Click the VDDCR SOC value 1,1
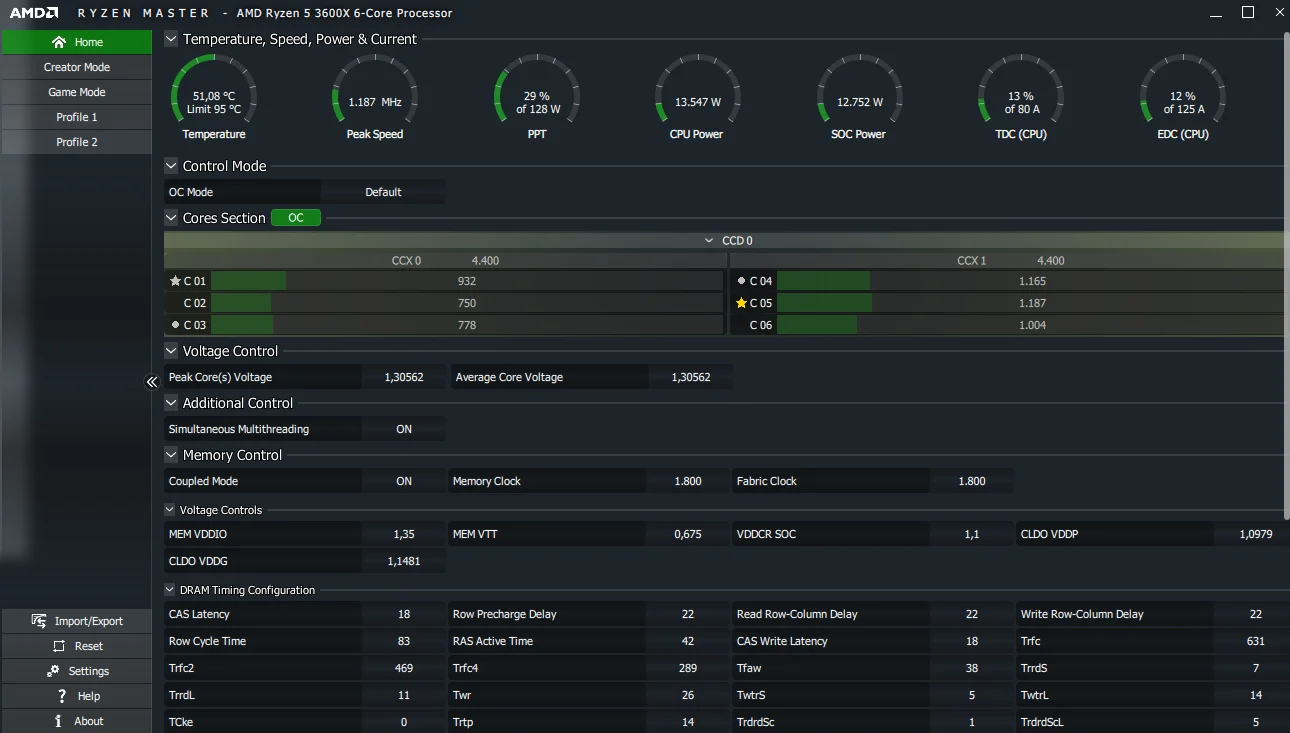This screenshot has height=733, width=1290. (x=972, y=534)
